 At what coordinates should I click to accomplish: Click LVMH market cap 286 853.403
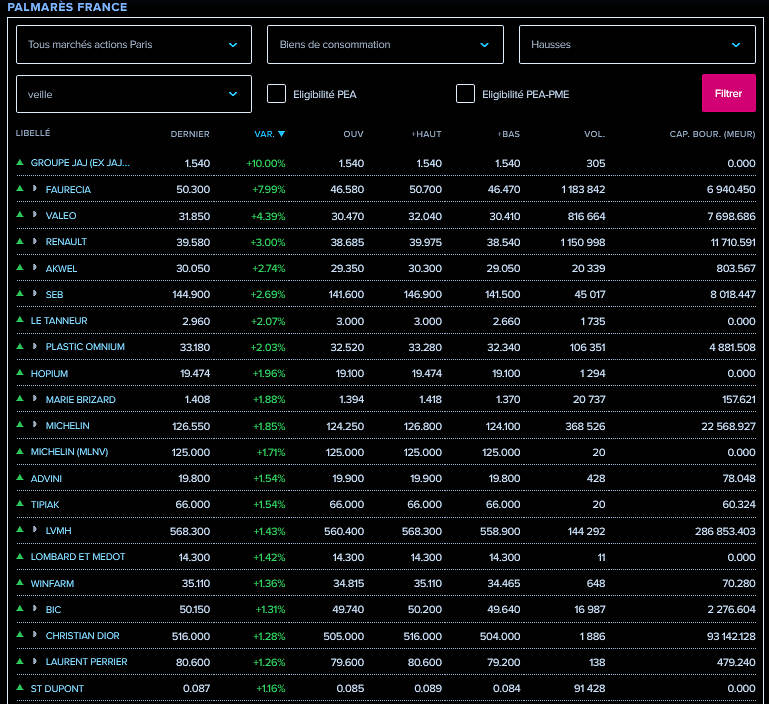coord(725,531)
